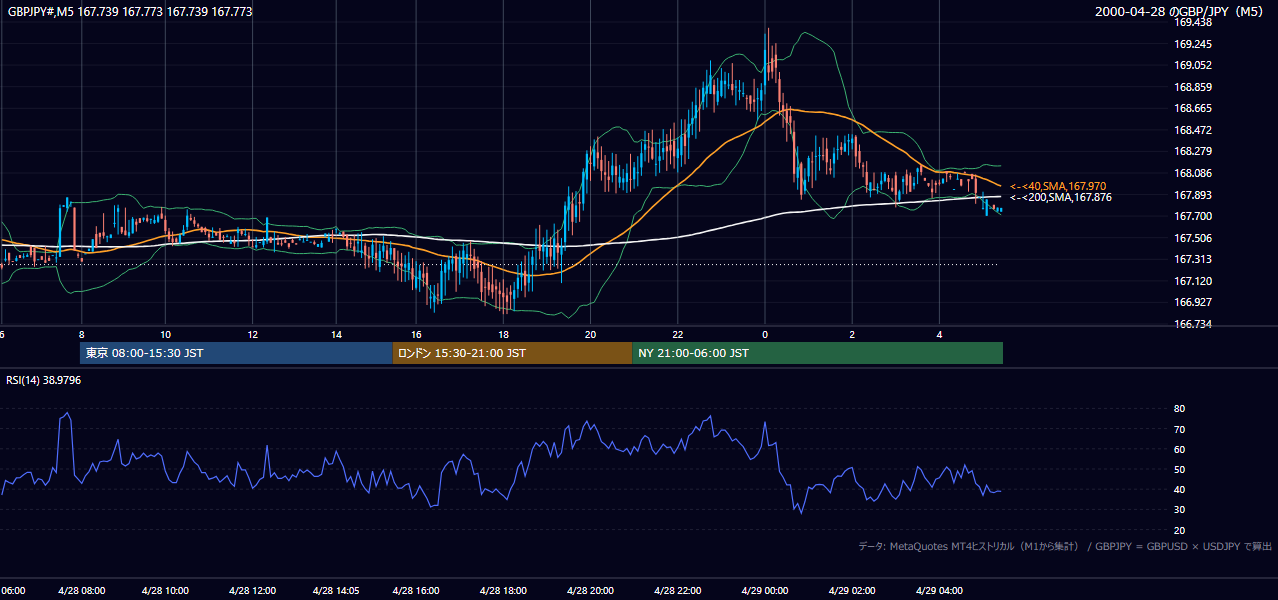Select RSI scale level 40
The width and height of the screenshot is (1278, 600).
coord(1180,489)
